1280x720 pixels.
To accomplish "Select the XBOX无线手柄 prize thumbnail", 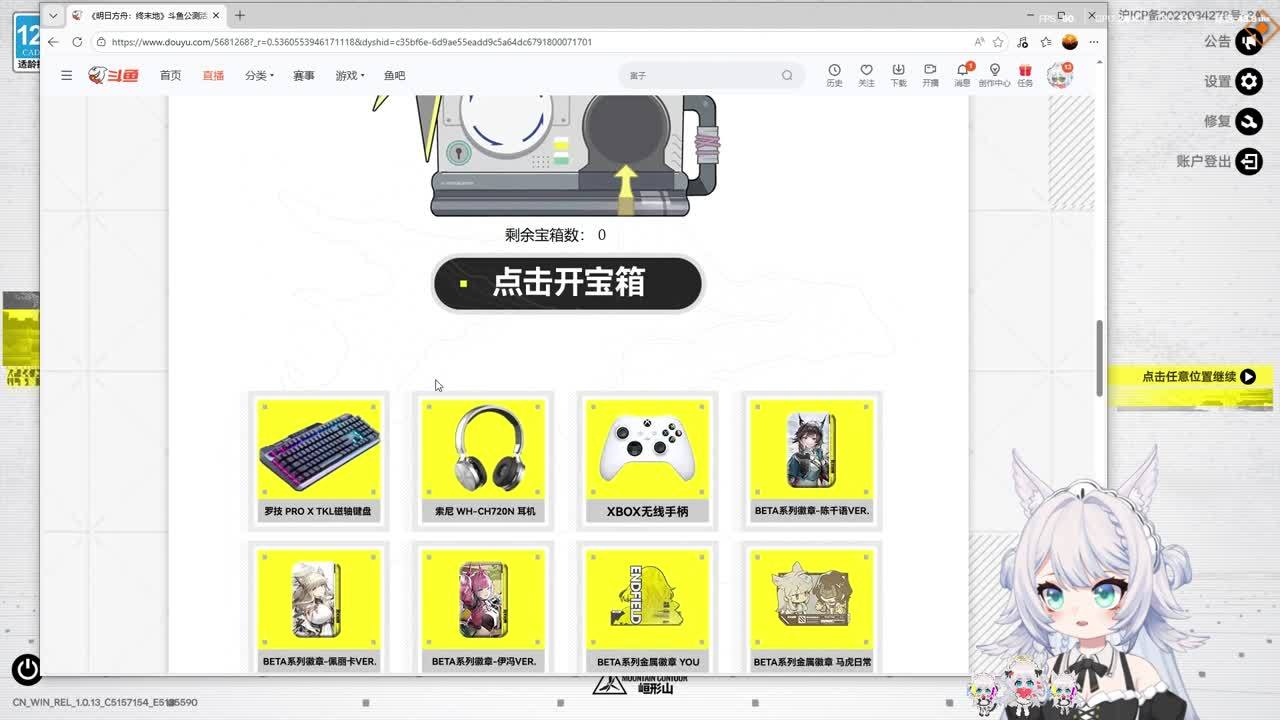I will 647,459.
